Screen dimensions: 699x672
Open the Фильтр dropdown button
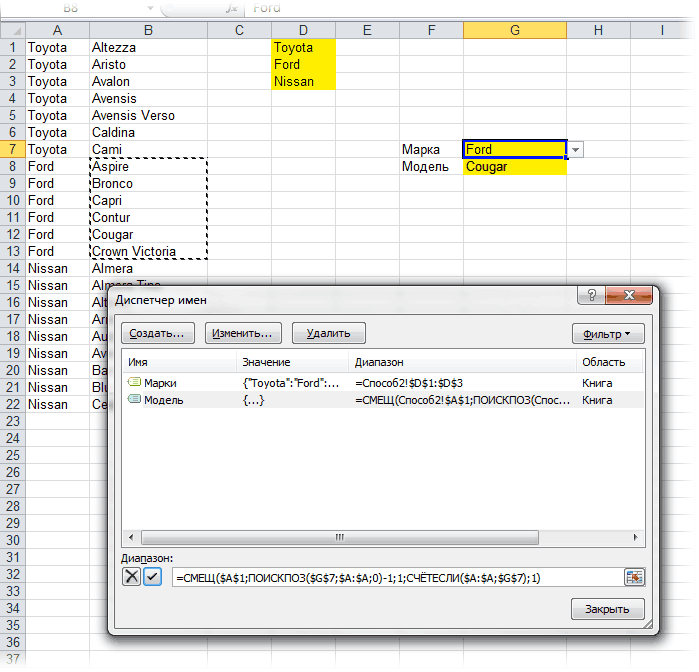click(x=608, y=334)
